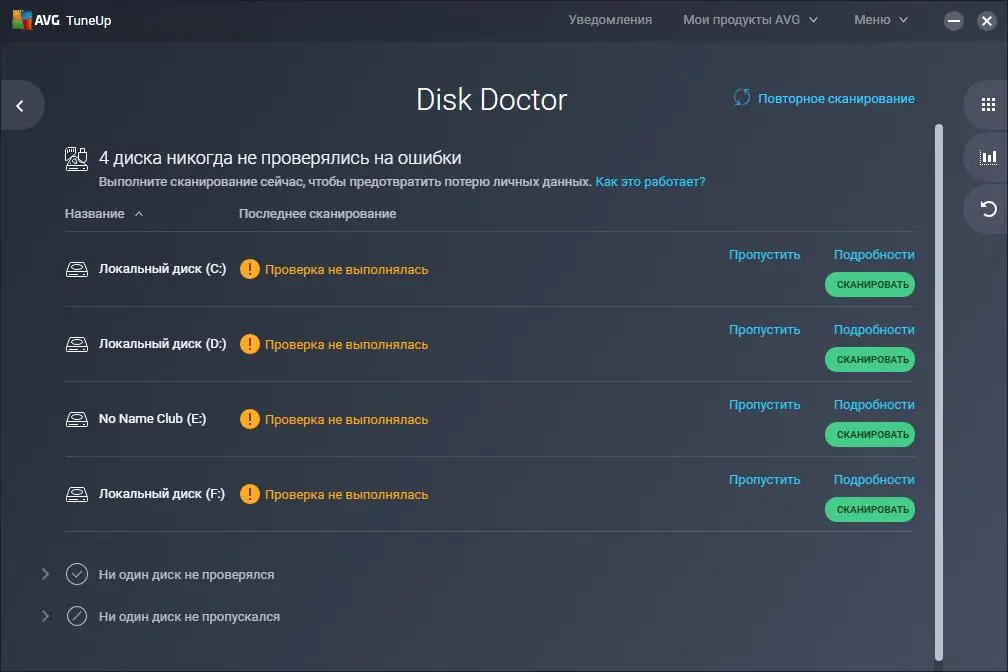Go back using the left arrow button
The height and width of the screenshot is (672, 1008).
[x=21, y=105]
